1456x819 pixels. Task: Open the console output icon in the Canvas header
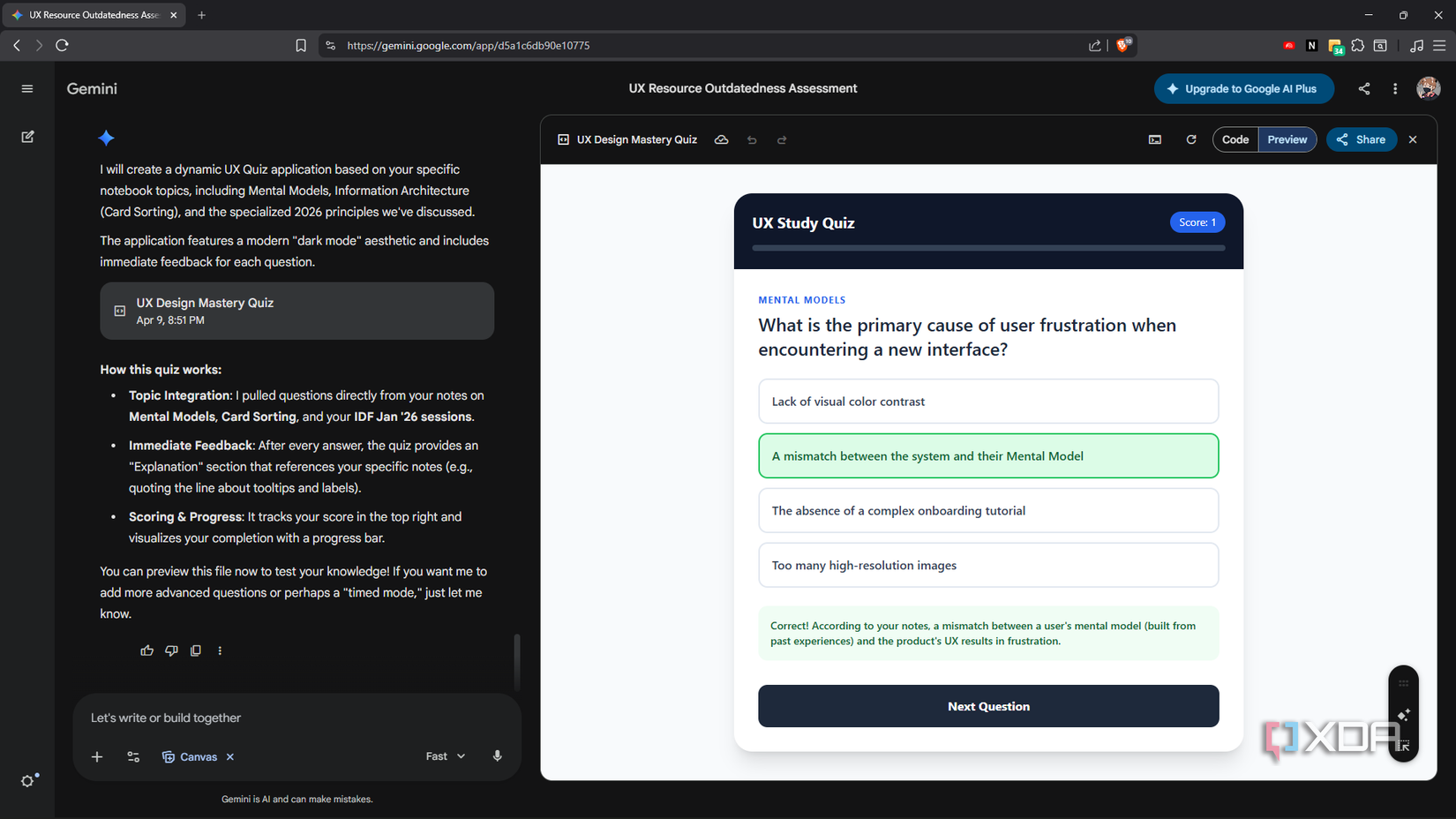coord(1154,139)
